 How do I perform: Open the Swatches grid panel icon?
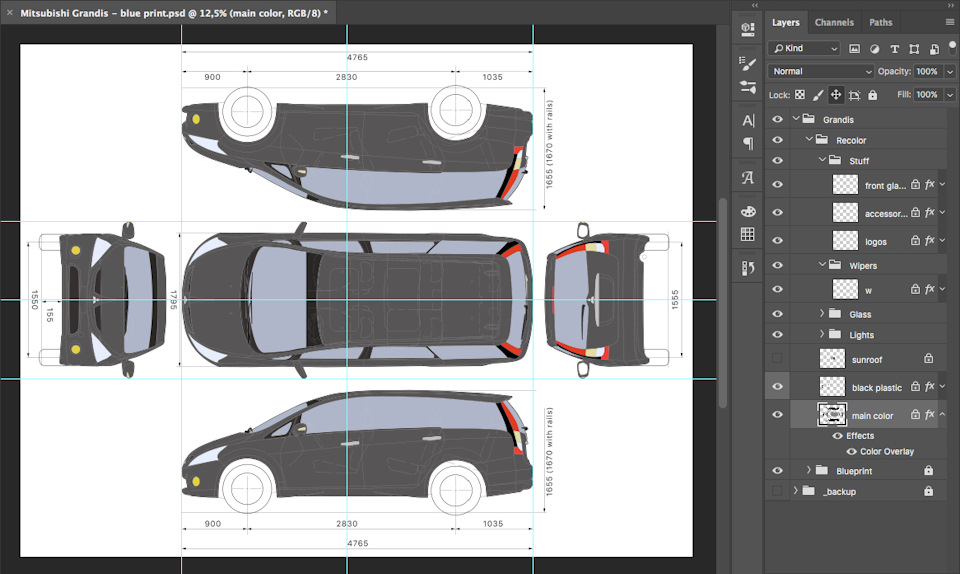(x=748, y=234)
